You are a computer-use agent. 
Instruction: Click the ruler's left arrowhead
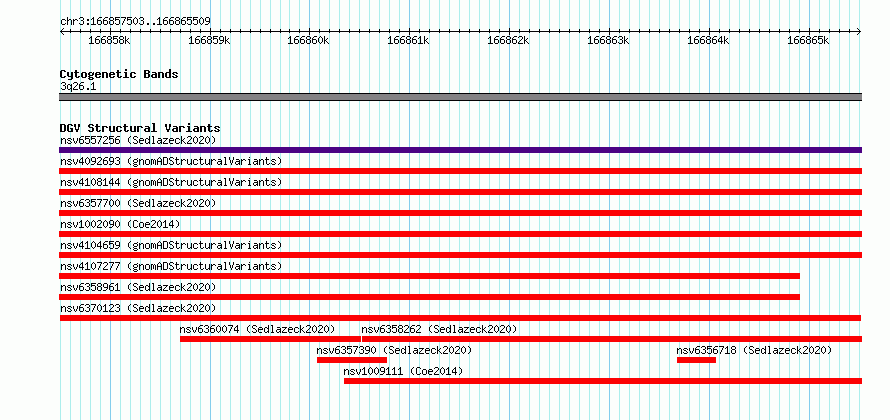62,32
